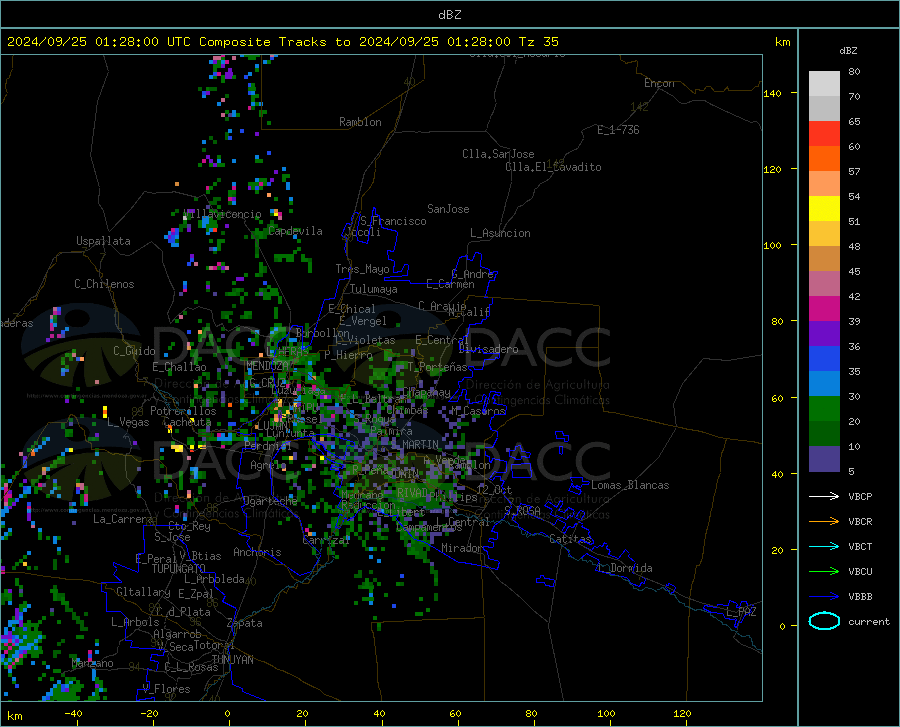The height and width of the screenshot is (727, 900).
Task: Click the Divisadero label
Action: coord(488,349)
